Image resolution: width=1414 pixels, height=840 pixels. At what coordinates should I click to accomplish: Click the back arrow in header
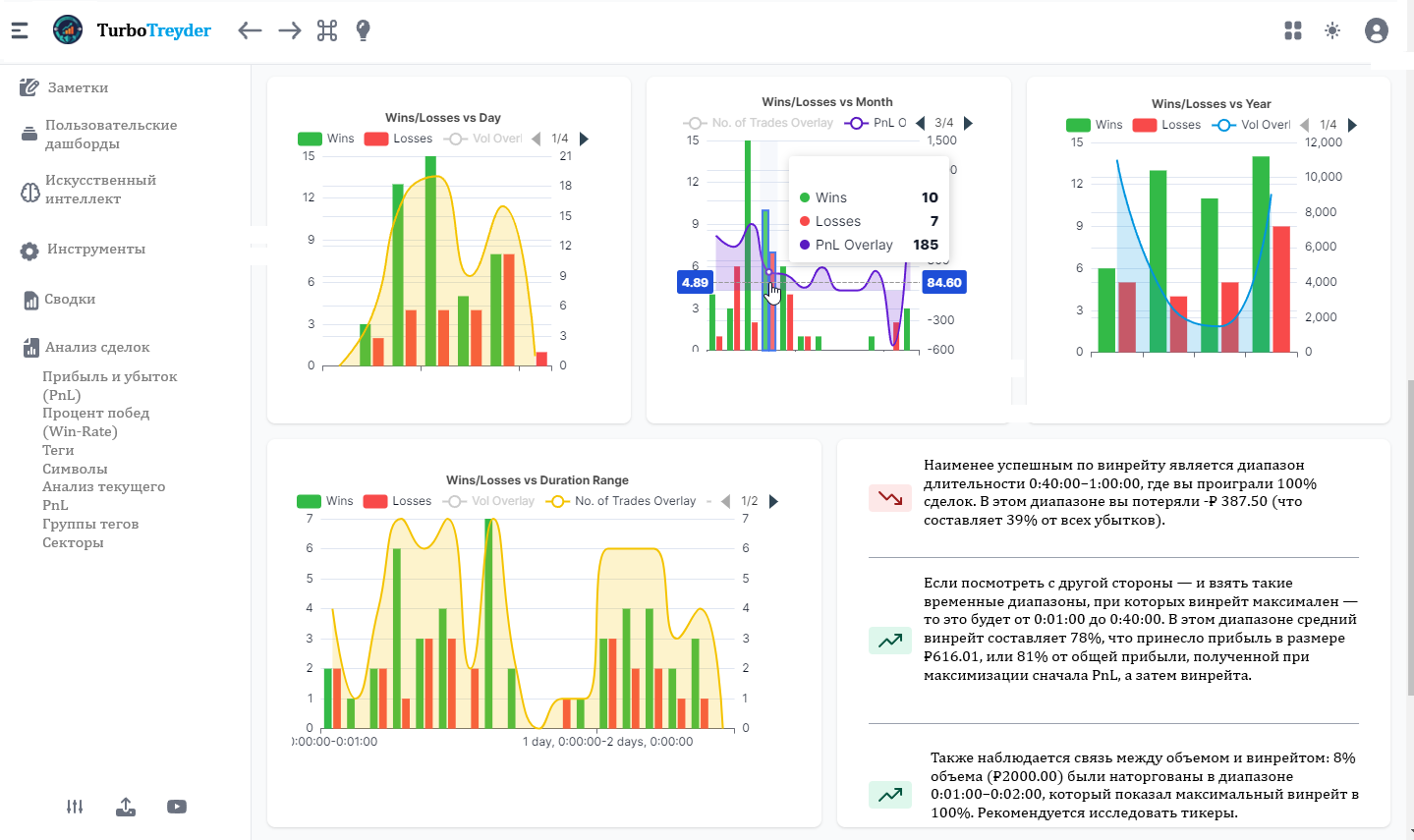tap(250, 30)
